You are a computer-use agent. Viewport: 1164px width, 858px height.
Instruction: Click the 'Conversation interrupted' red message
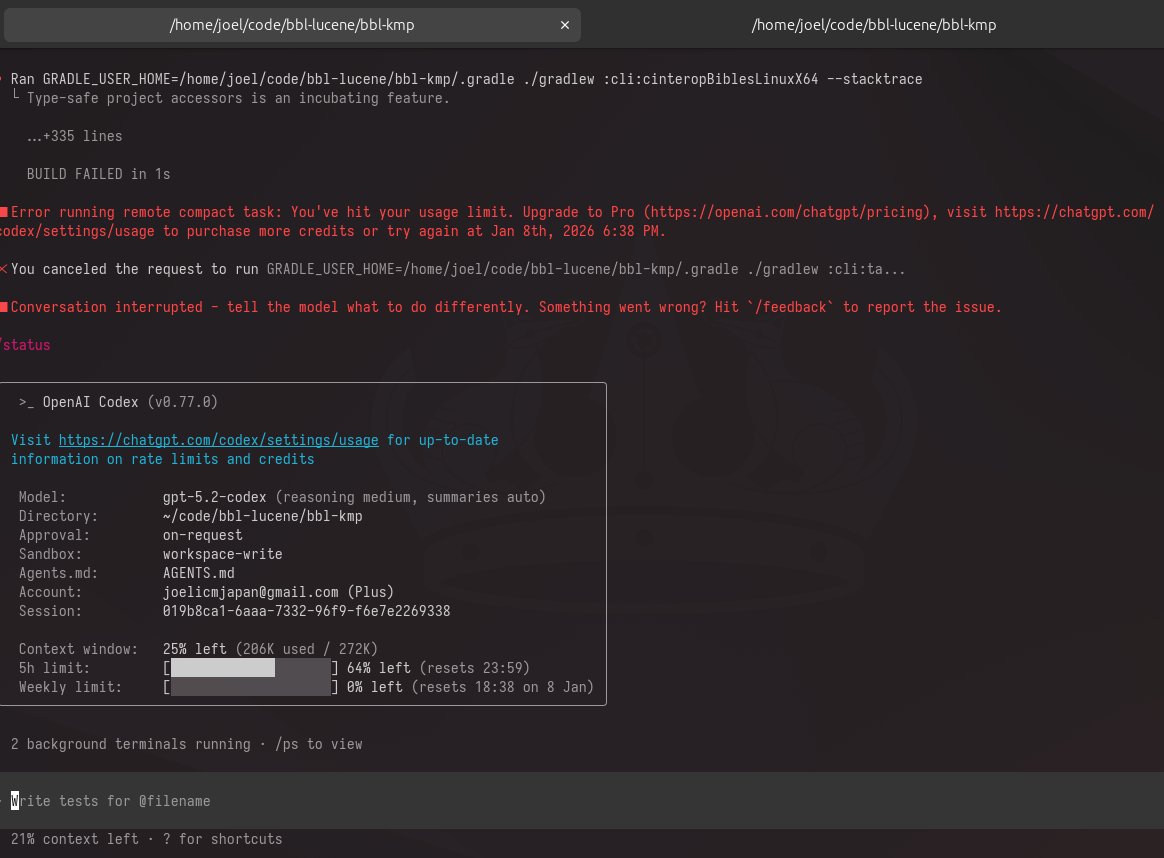click(506, 307)
